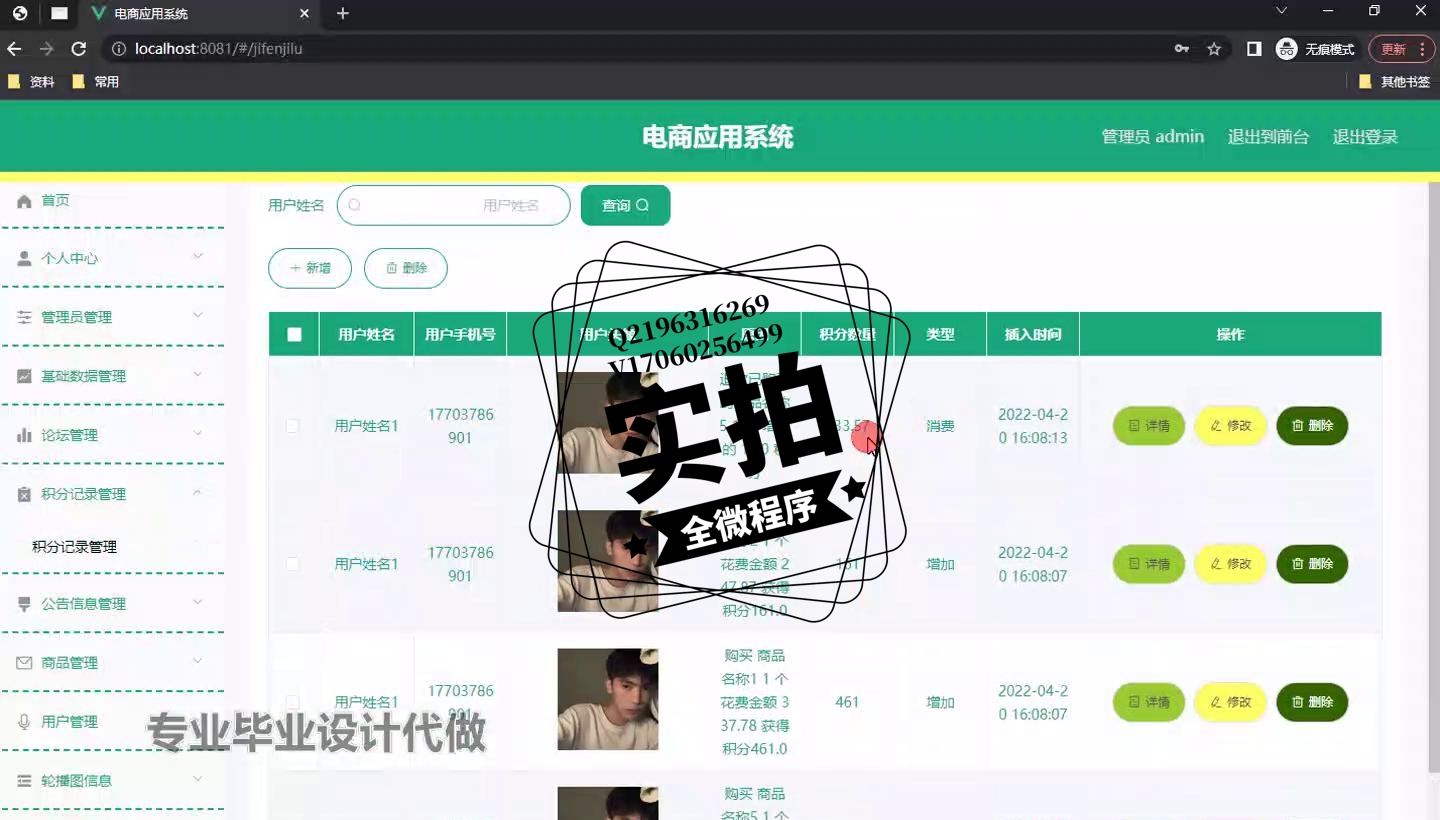Click the 新增 add button
This screenshot has height=820, width=1440.
(x=310, y=268)
